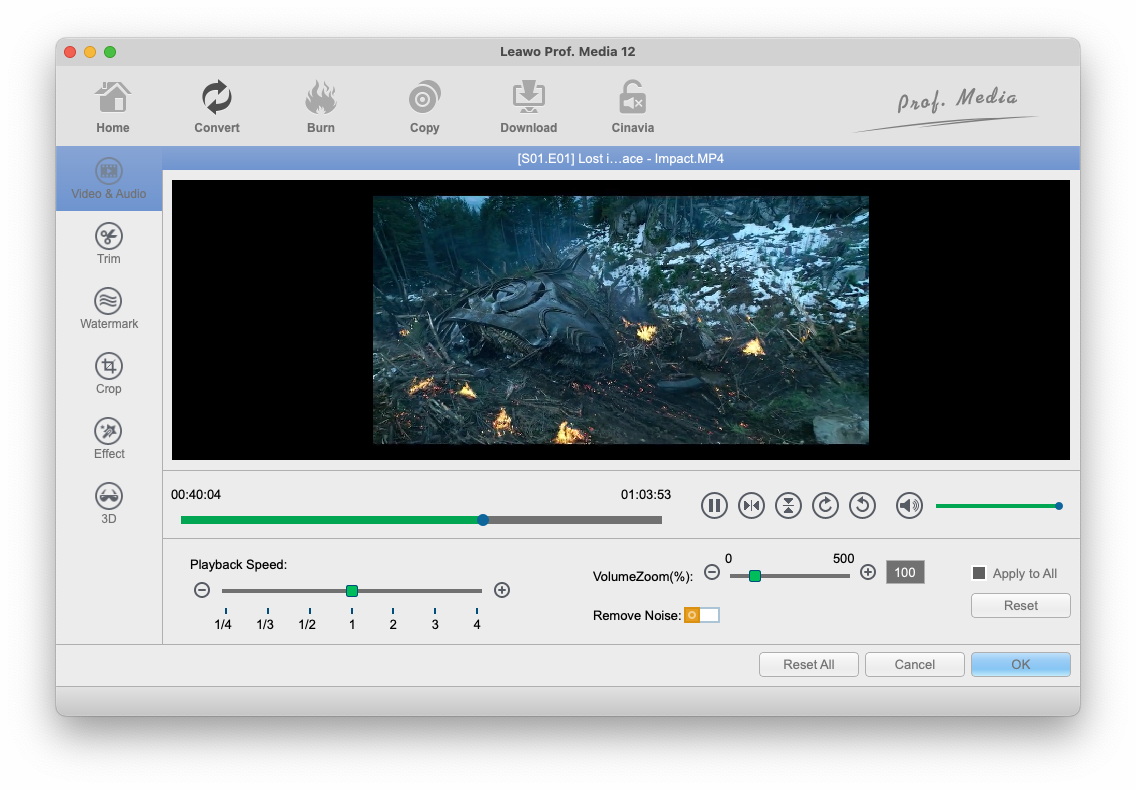The image size is (1136, 790).
Task: Open the Crop editing panel
Action: 108,374
